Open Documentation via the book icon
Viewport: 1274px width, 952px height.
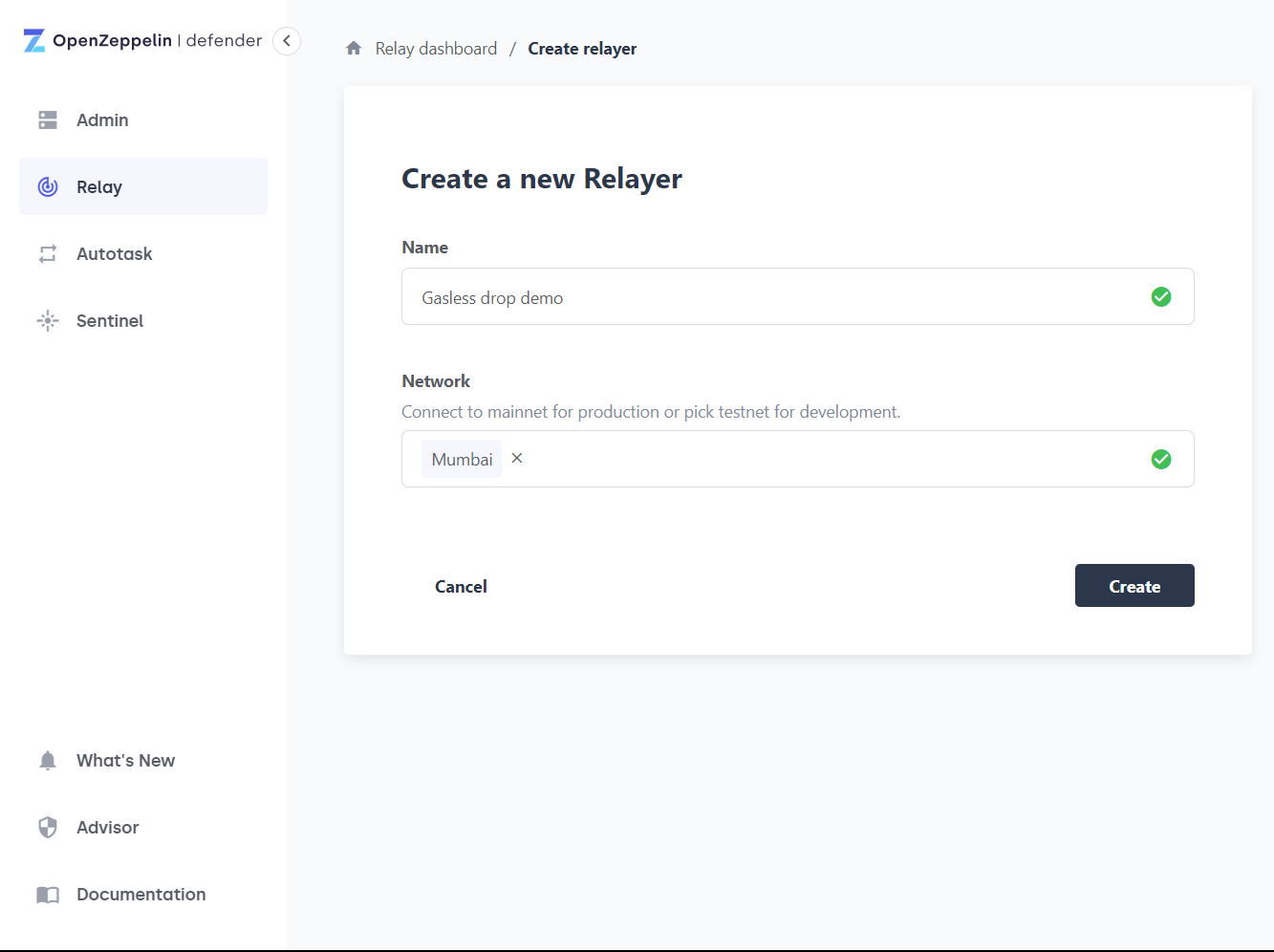point(47,894)
